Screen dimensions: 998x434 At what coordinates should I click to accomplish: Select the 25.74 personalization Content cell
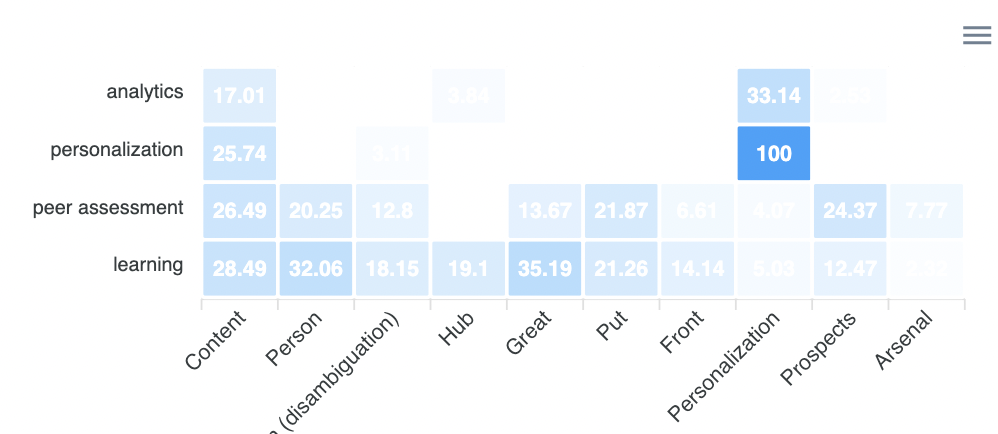(239, 153)
